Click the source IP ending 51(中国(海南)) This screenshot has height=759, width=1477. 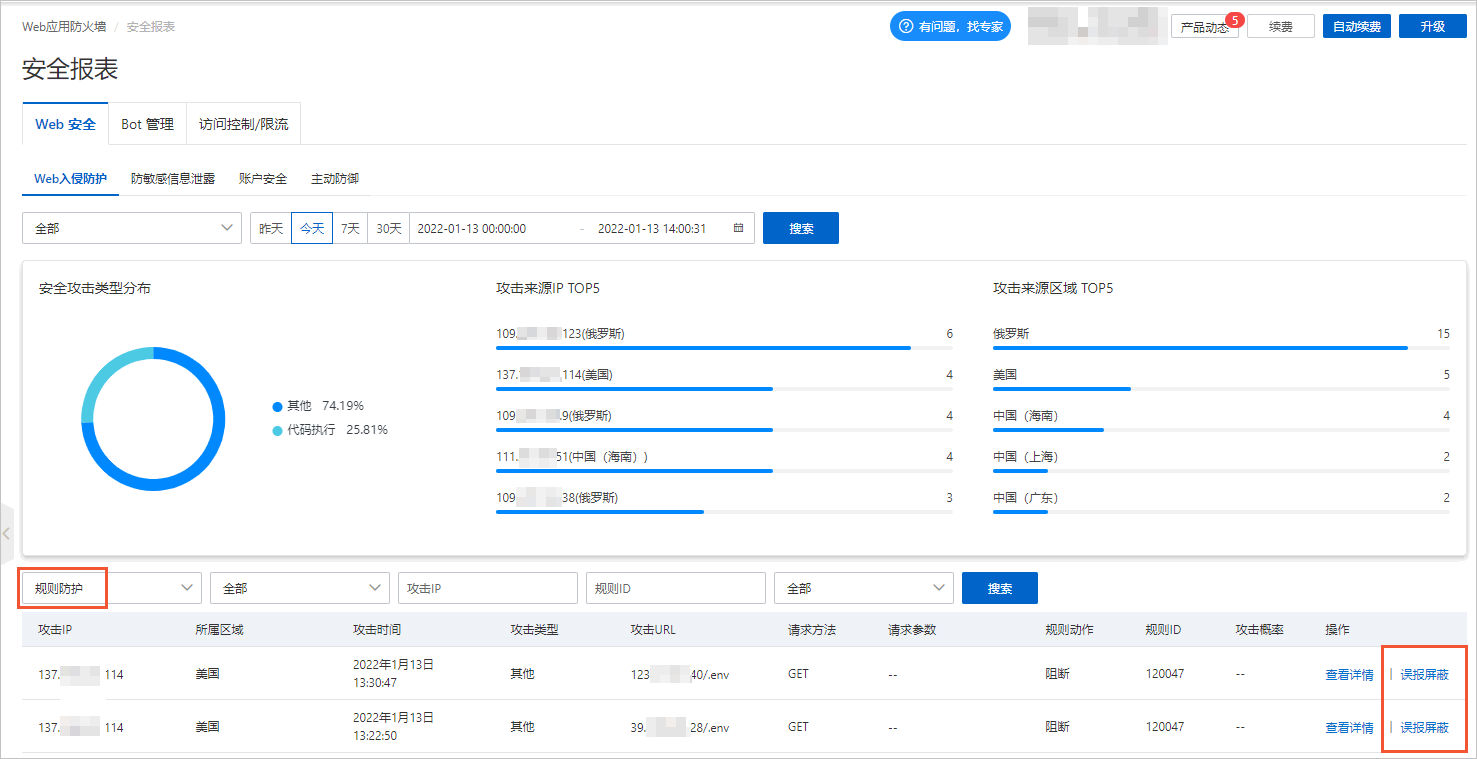click(572, 457)
